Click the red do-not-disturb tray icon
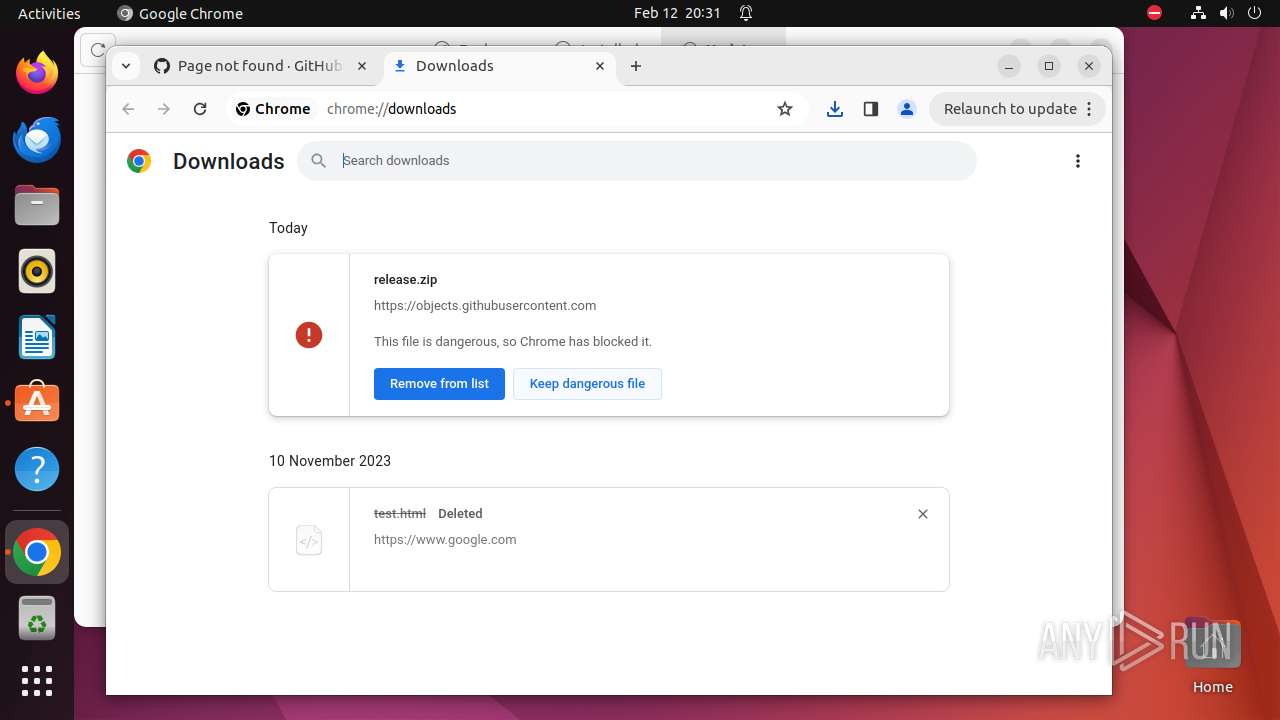Image resolution: width=1280 pixels, height=720 pixels. click(1154, 13)
